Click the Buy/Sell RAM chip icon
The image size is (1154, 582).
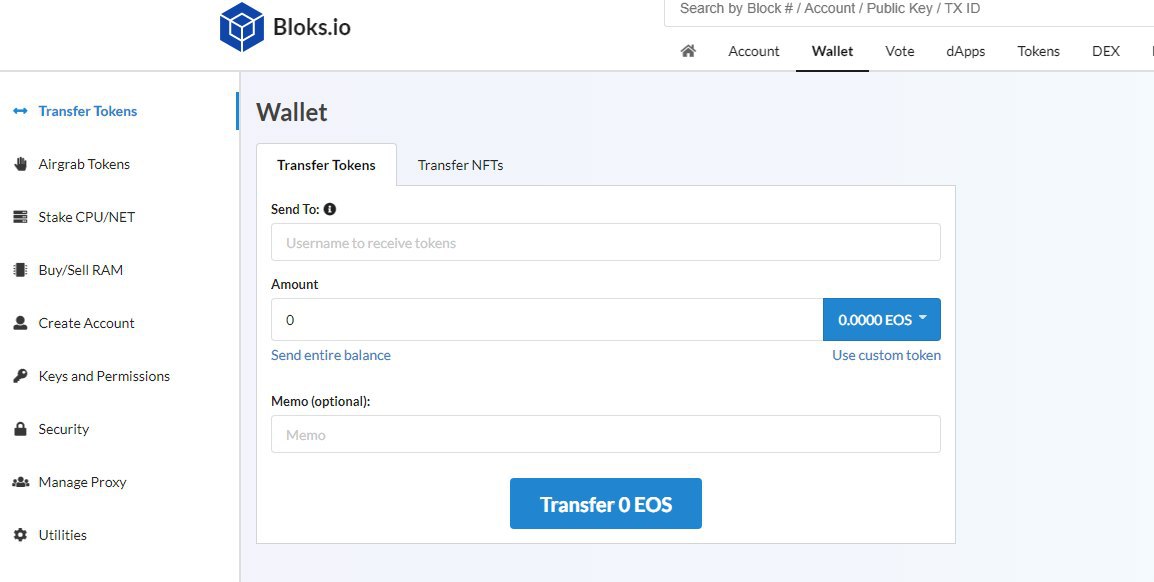coord(21,270)
